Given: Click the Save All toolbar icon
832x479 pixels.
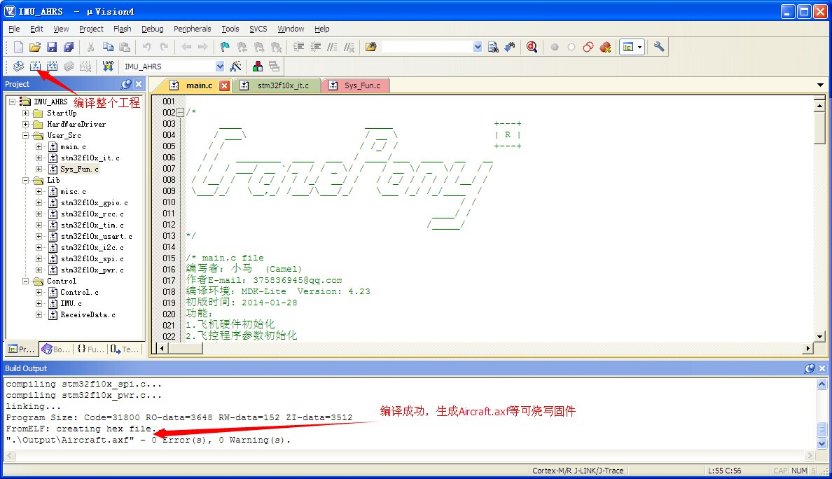Looking at the screenshot, I should (x=68, y=47).
